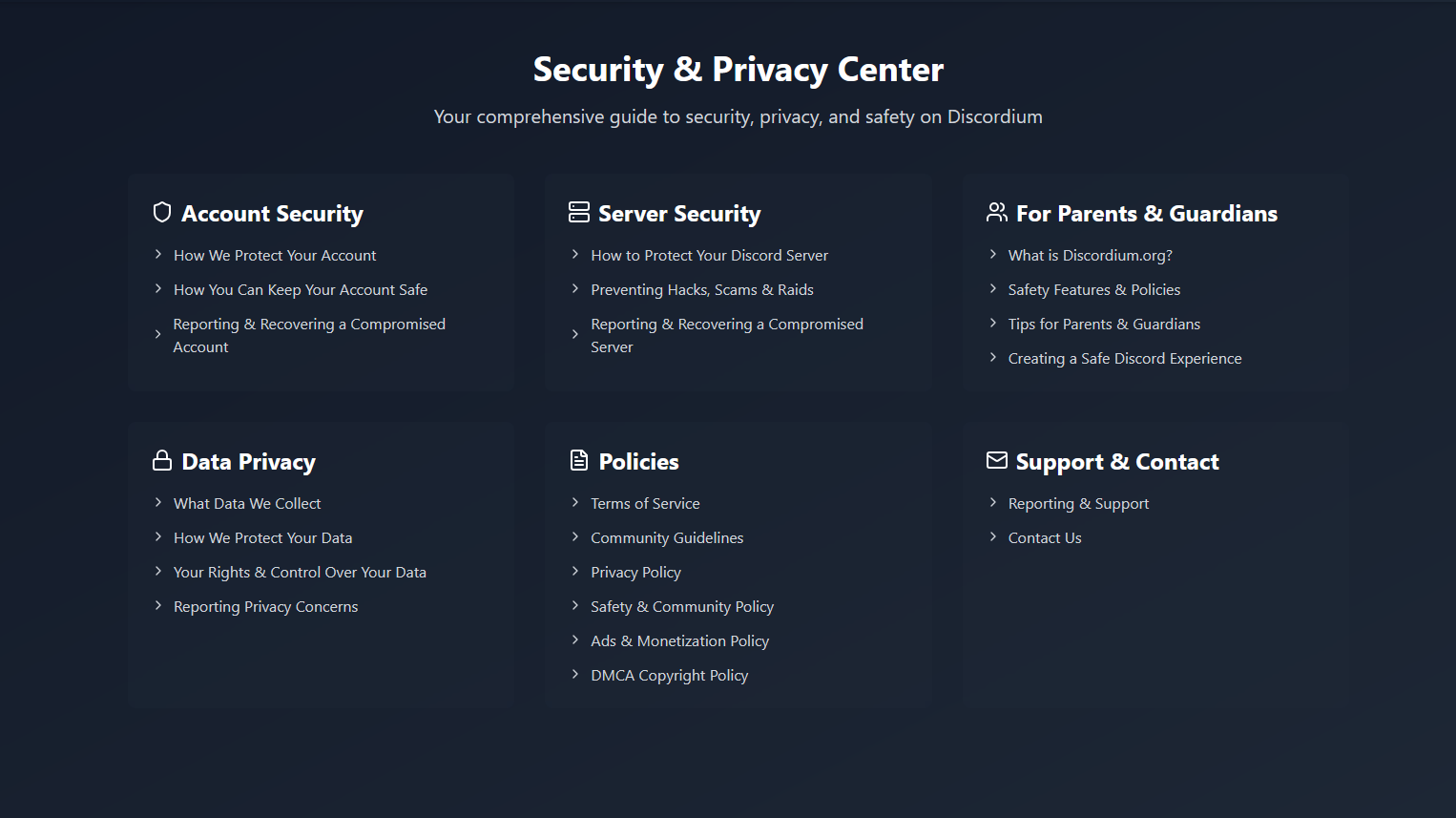The width and height of the screenshot is (1456, 818).
Task: Click the chevron before Contact Us
Action: click(993, 536)
